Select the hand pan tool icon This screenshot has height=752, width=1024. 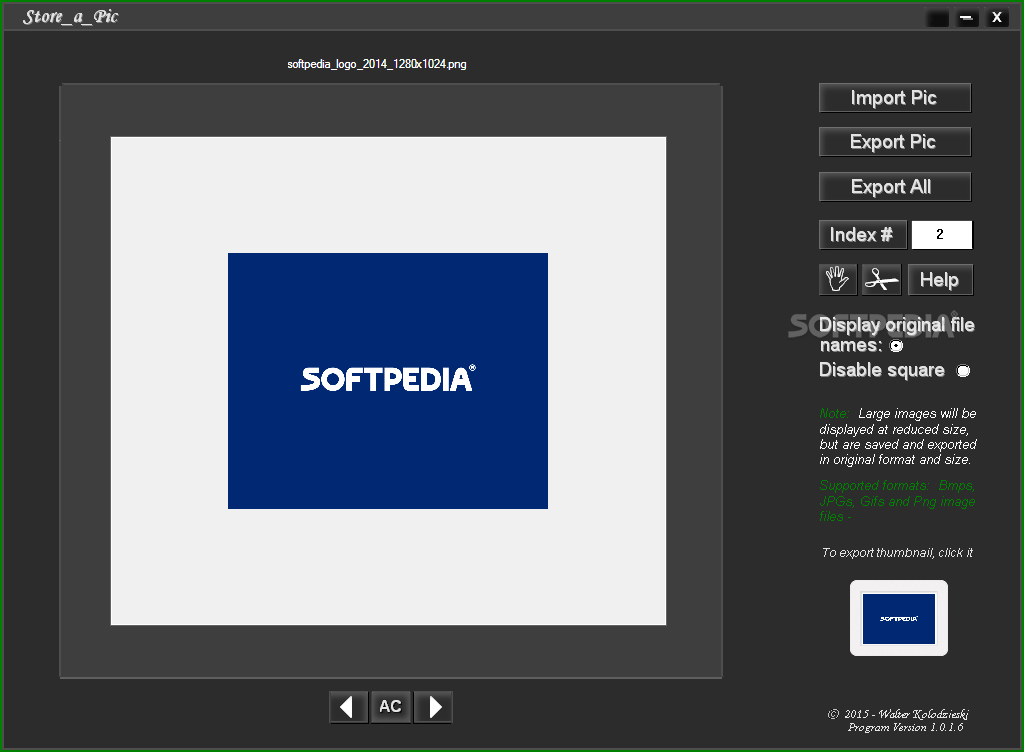(x=838, y=280)
